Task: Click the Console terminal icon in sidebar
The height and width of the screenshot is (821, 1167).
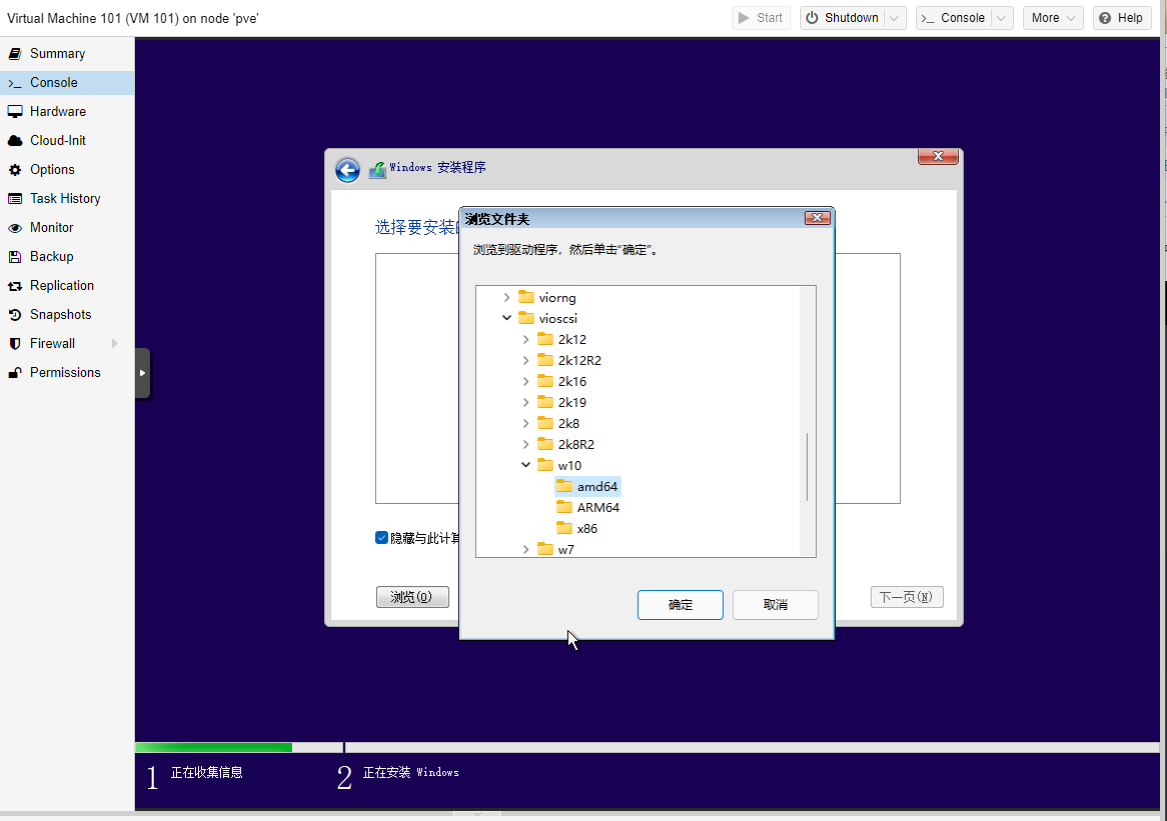Action: click(x=15, y=83)
